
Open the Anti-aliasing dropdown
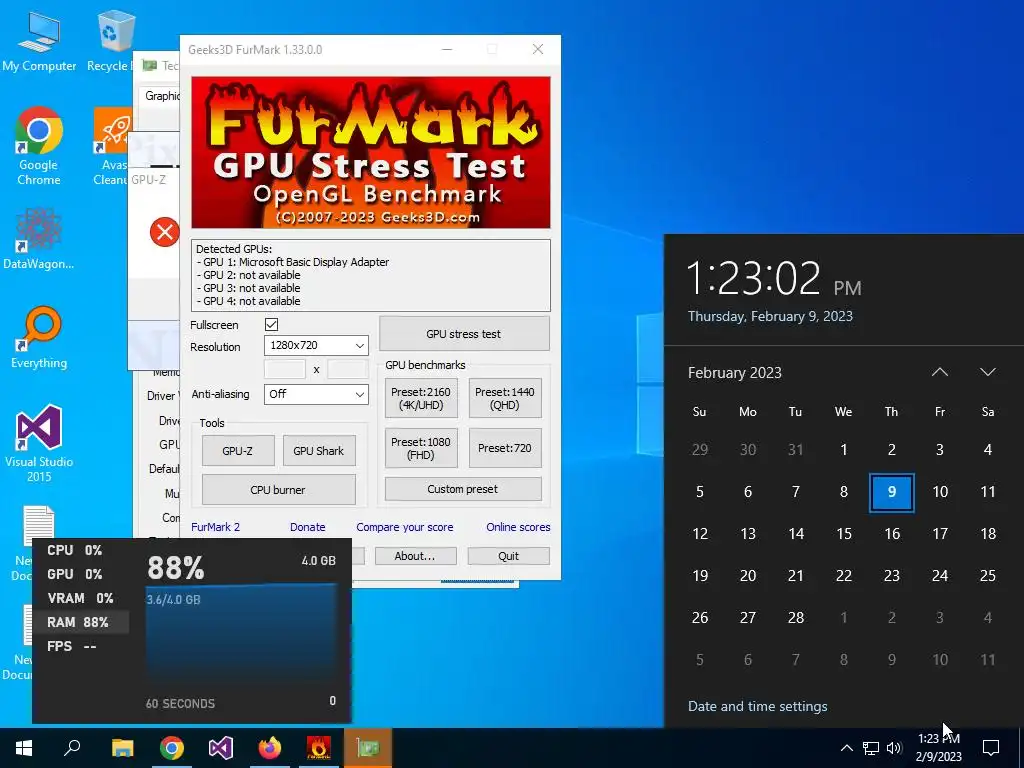click(x=316, y=394)
